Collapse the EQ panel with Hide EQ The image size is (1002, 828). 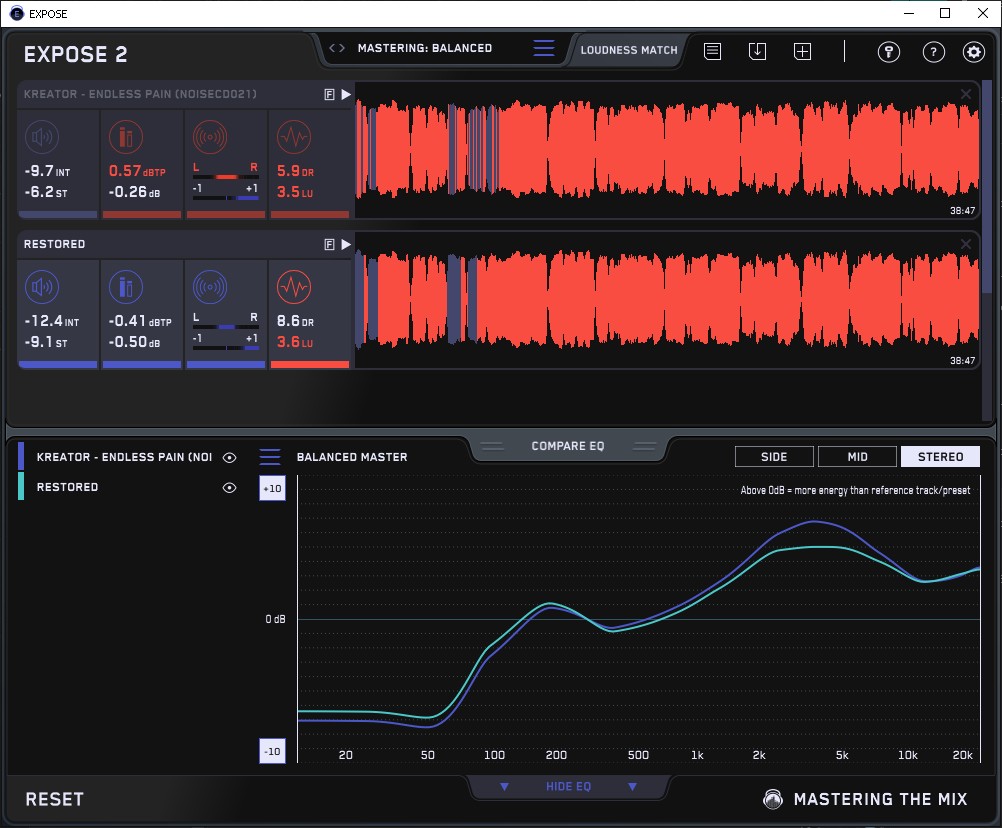pos(568,787)
